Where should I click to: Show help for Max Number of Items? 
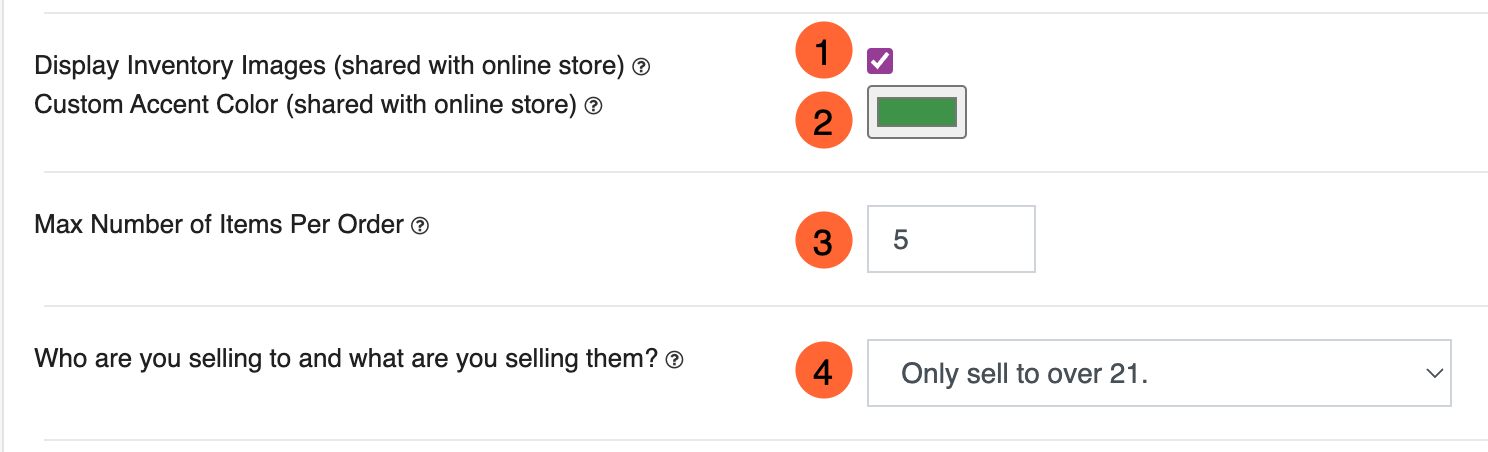(x=421, y=226)
